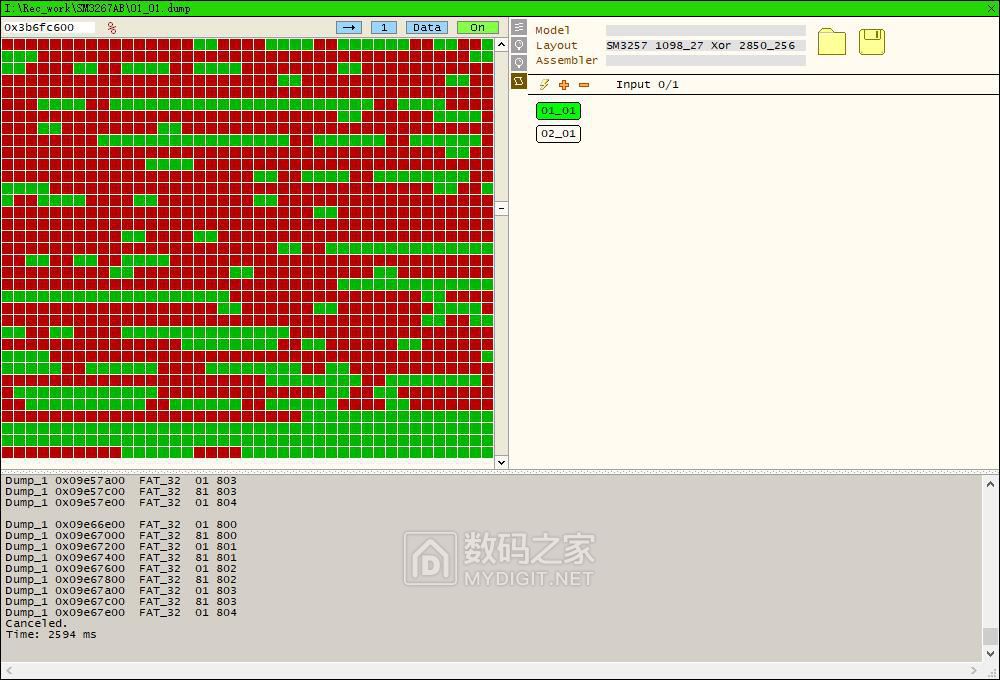Select the 01_01 dump chip
This screenshot has width=1000, height=680.
(558, 110)
